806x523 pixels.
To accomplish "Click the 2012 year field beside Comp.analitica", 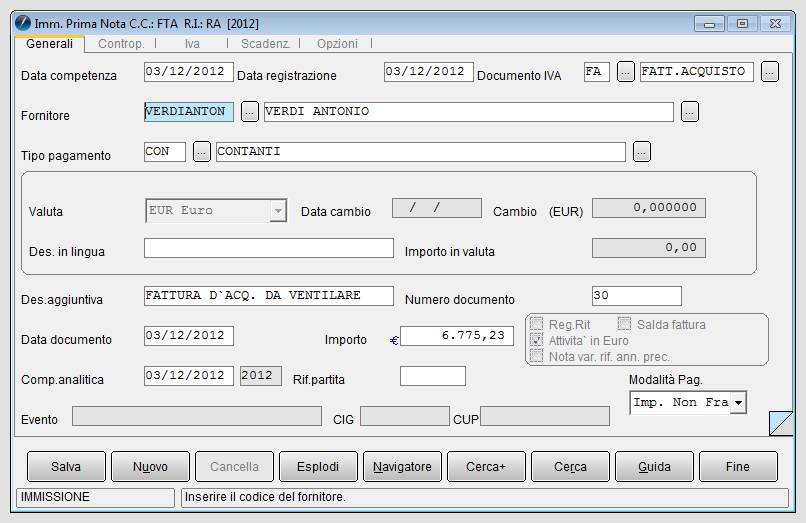I will 261,376.
